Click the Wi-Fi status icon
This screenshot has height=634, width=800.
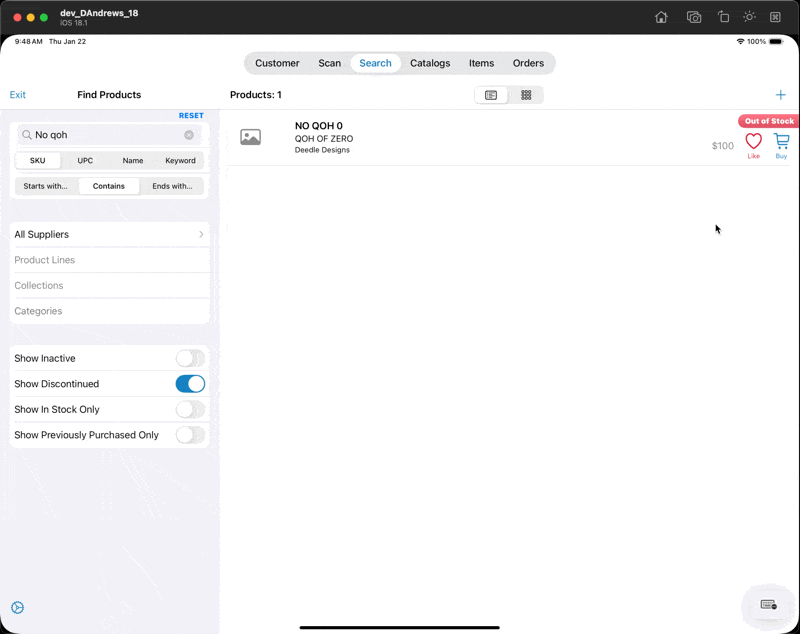(740, 41)
